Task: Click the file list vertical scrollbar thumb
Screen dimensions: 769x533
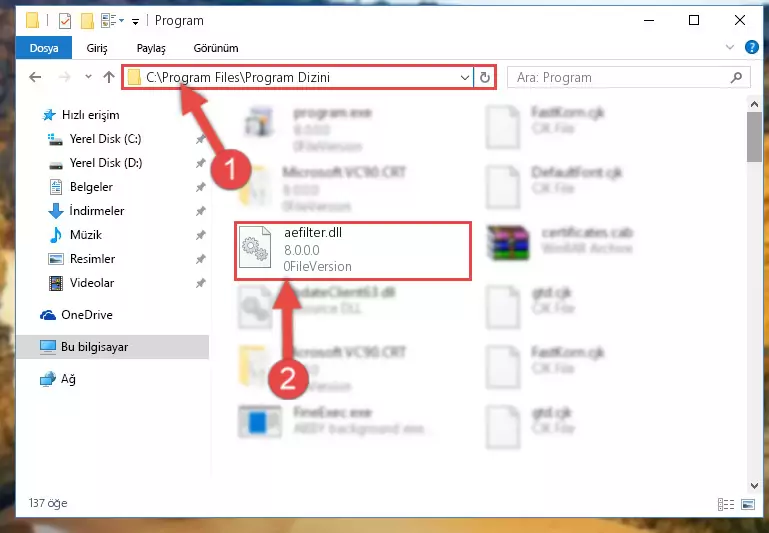Action: click(x=754, y=137)
